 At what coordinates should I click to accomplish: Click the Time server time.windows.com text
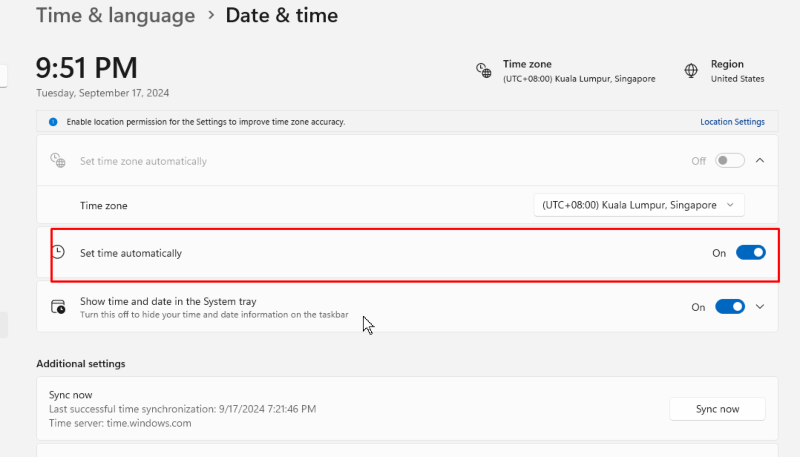120,423
